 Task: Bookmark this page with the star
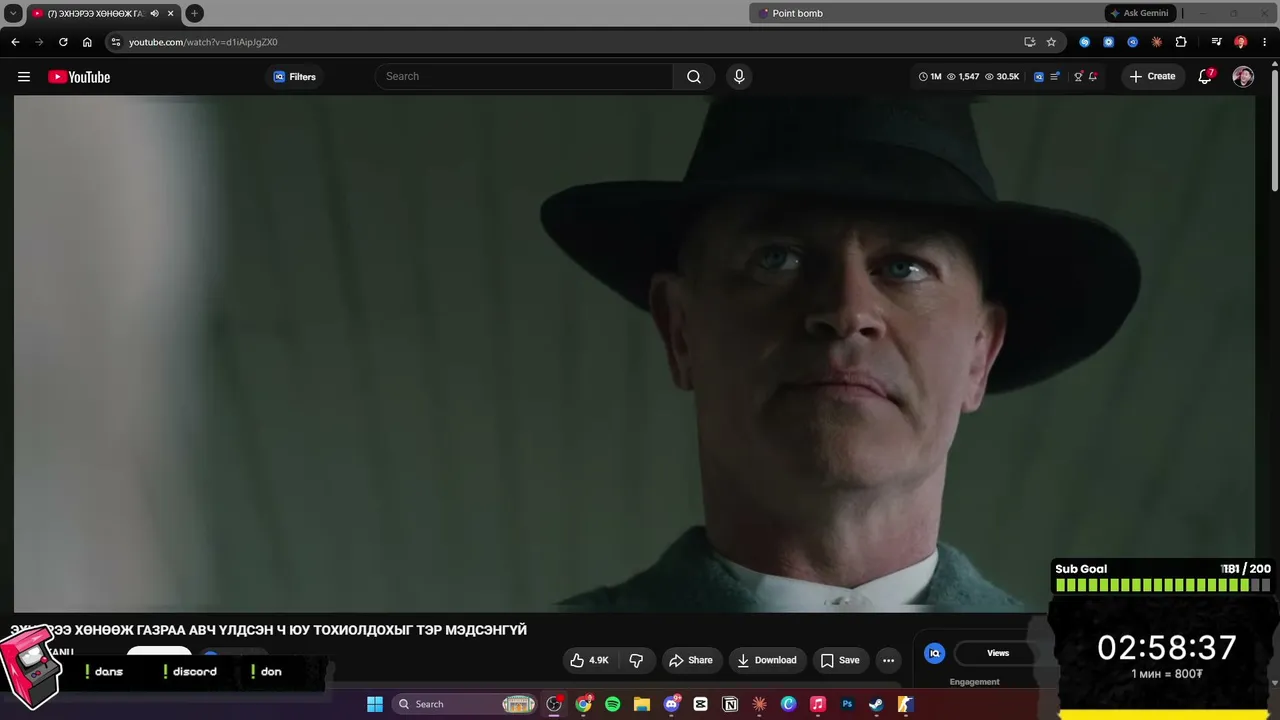click(x=1051, y=42)
